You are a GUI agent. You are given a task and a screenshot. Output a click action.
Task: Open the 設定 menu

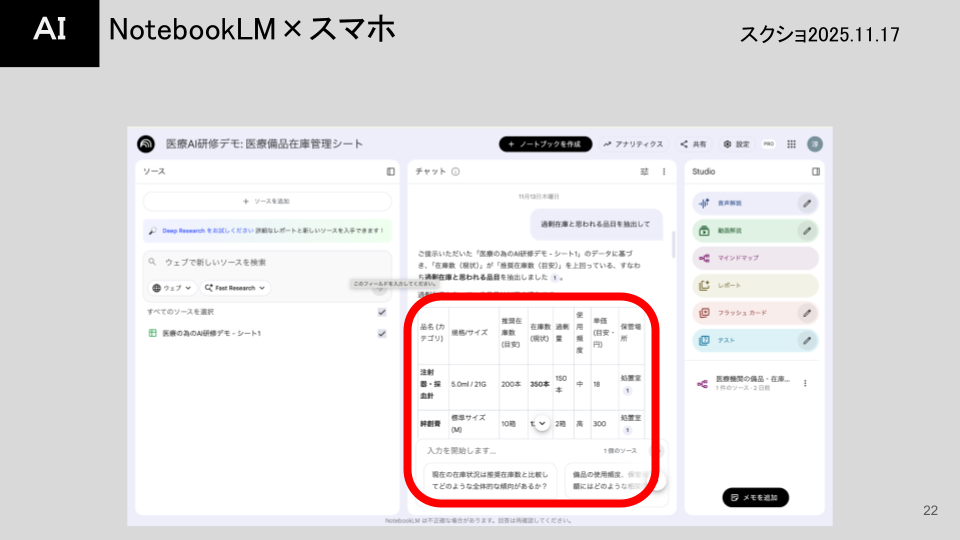pos(736,144)
